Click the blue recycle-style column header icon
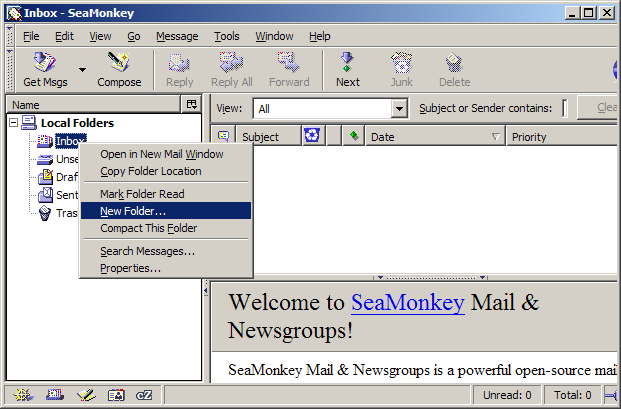The width and height of the screenshot is (621, 409). point(312,137)
